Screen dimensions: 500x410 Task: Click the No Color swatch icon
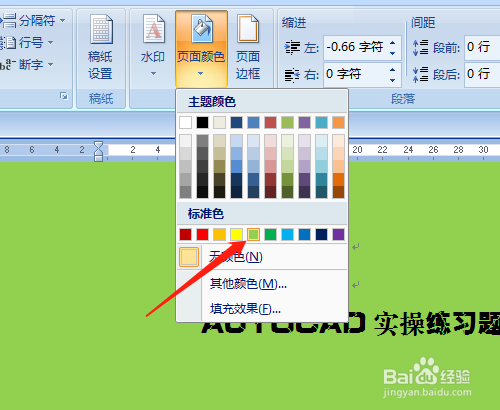tap(189, 257)
